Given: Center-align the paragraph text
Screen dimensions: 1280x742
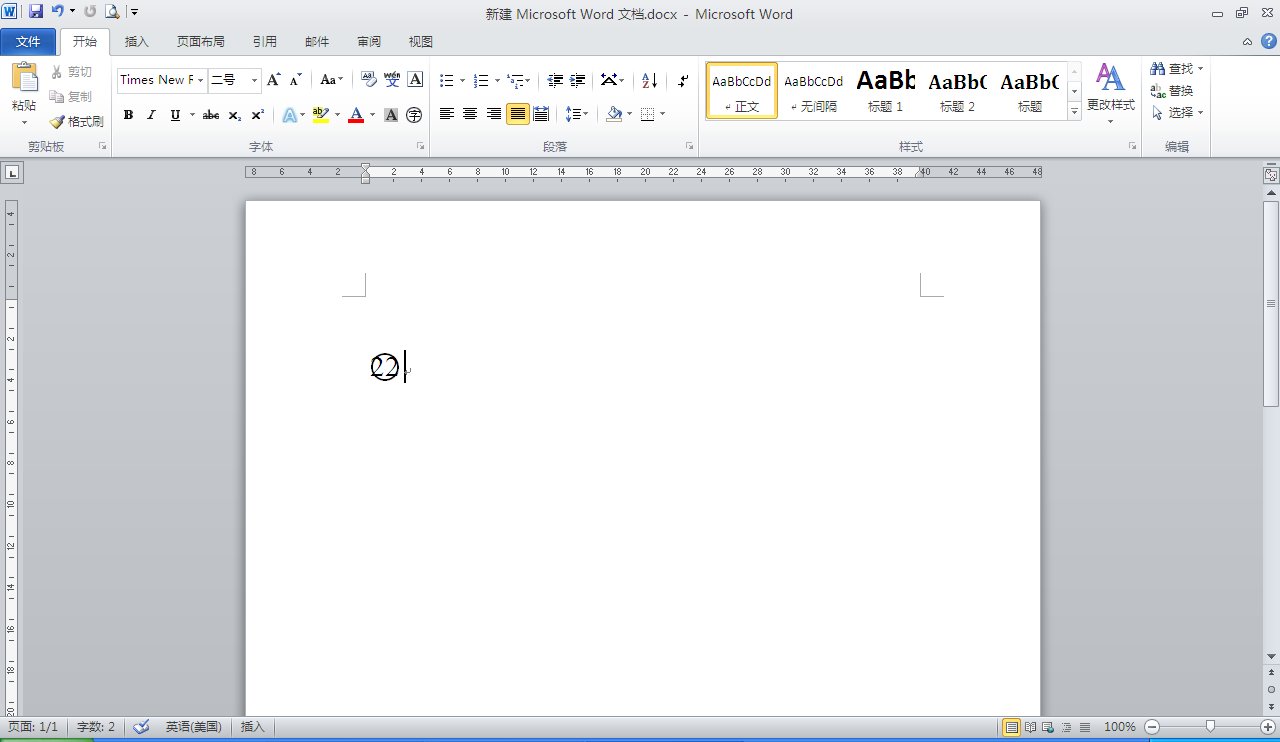Looking at the screenshot, I should (x=470, y=114).
